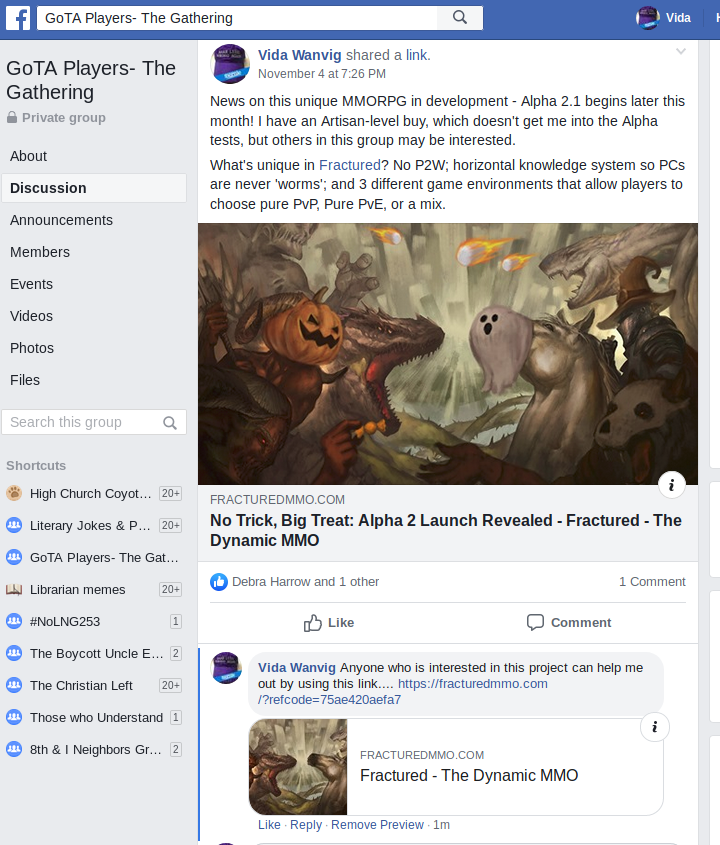Viewport: 720px width, 845px height.
Task: Click The Boycott Uncle group icon
Action: tap(14, 653)
